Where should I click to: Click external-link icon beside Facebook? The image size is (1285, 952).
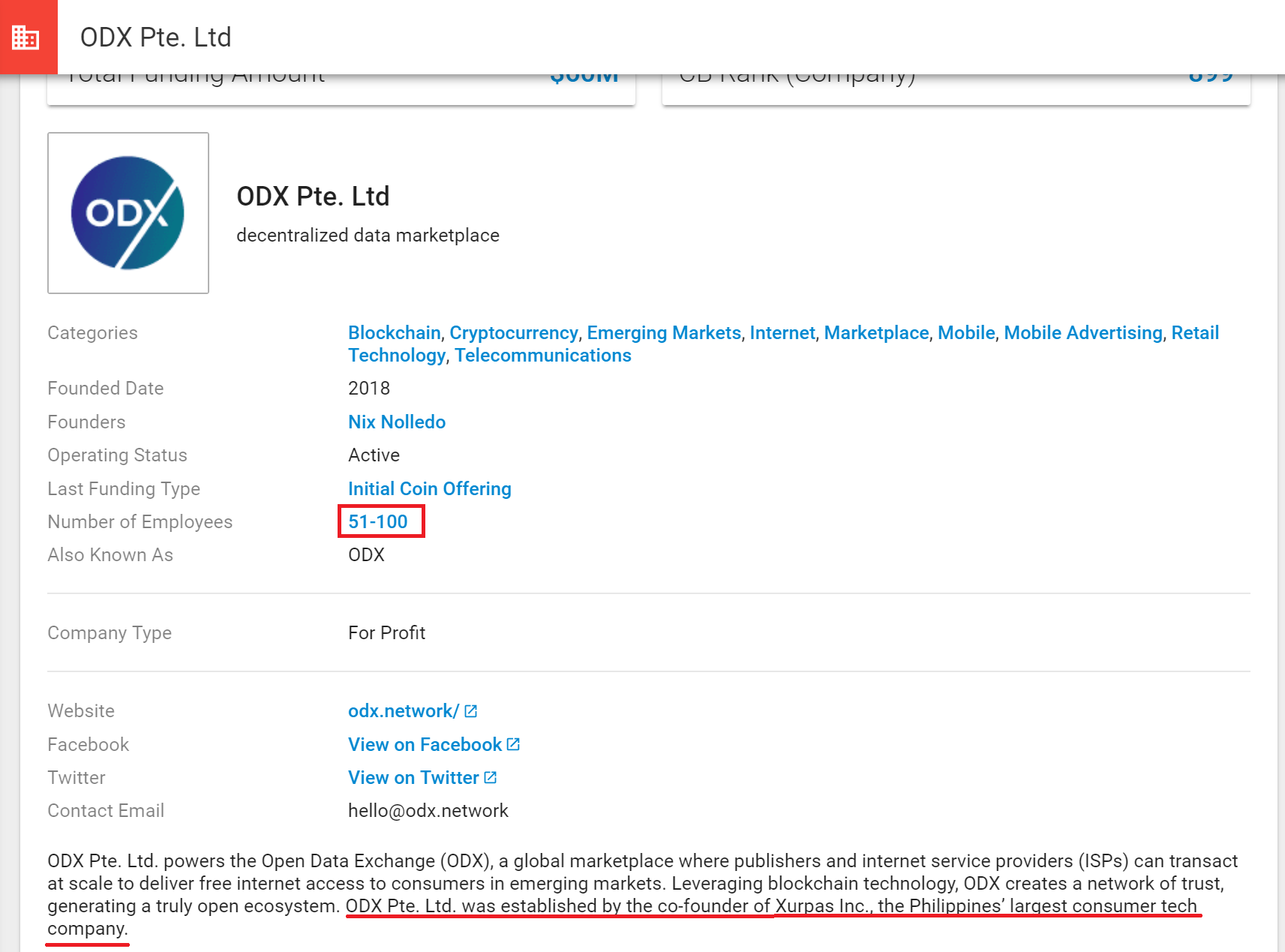coord(513,744)
